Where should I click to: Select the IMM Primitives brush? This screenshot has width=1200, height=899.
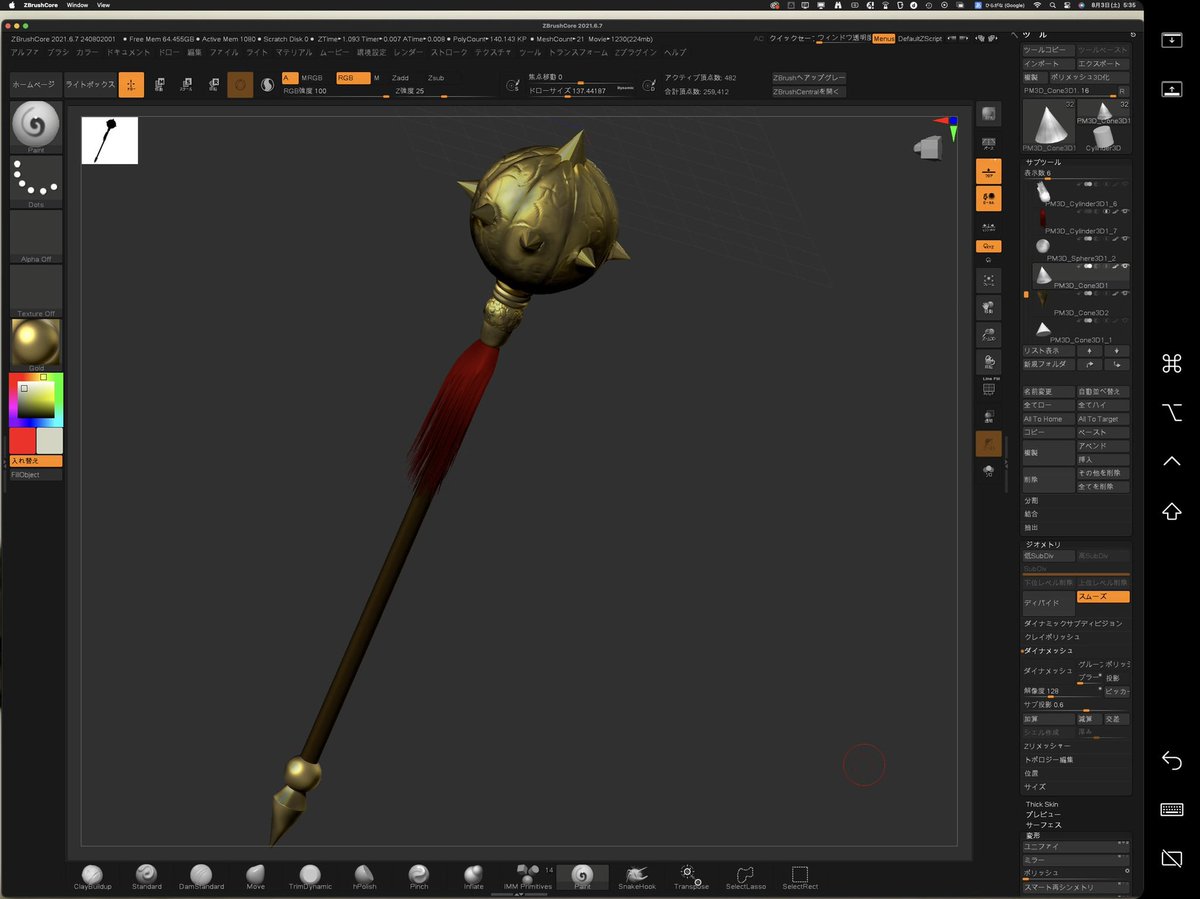528,877
